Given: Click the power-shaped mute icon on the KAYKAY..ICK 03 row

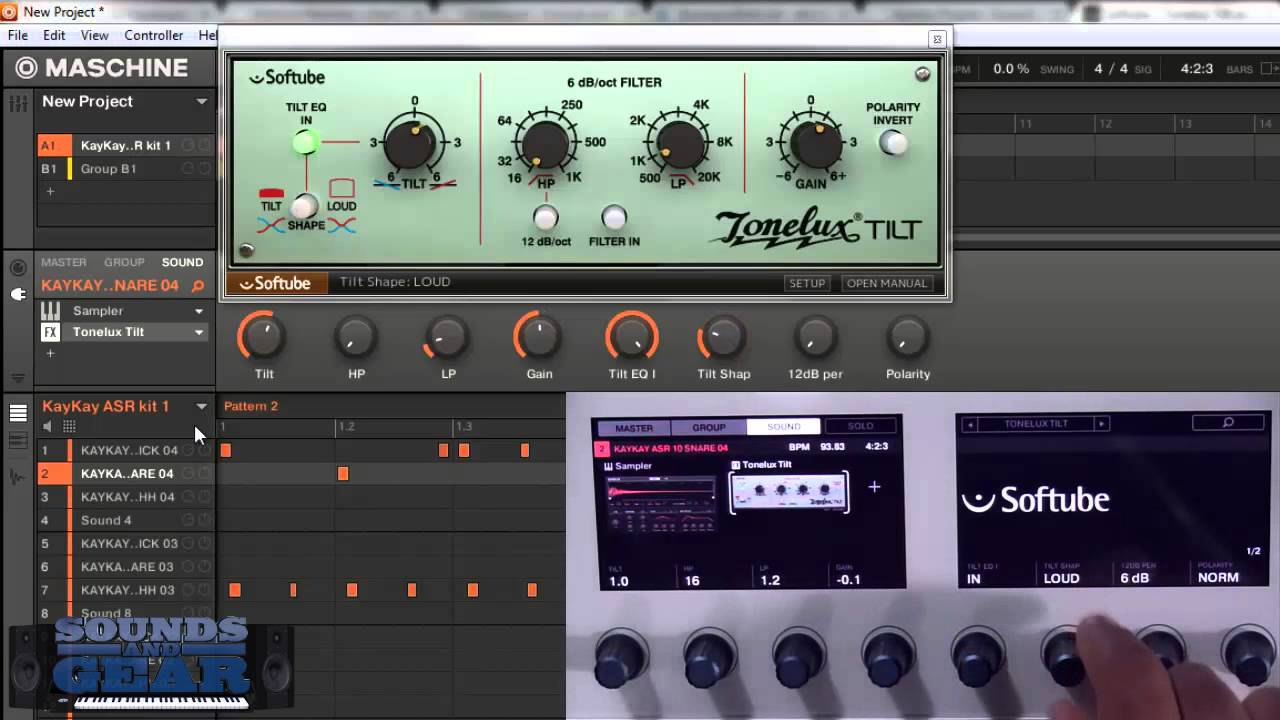Looking at the screenshot, I should pyautogui.click(x=204, y=543).
